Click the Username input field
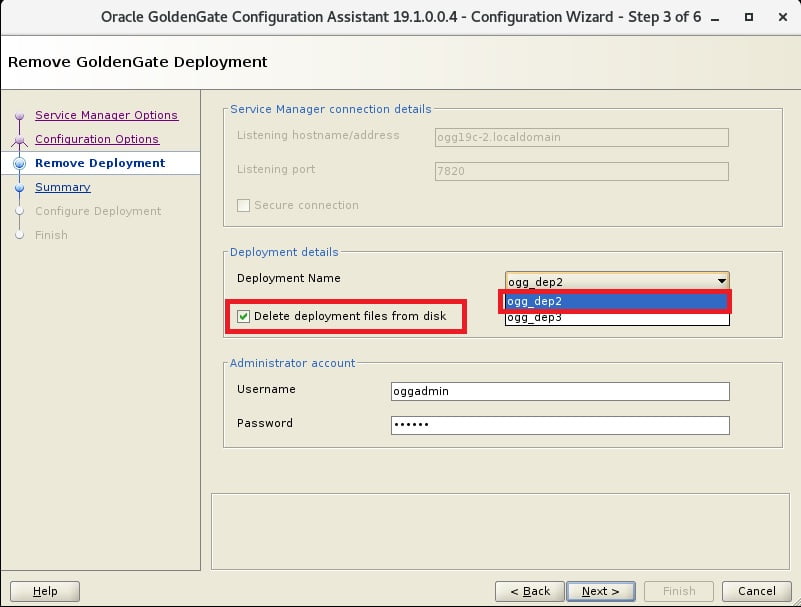Viewport: 801px width, 607px height. tap(560, 391)
